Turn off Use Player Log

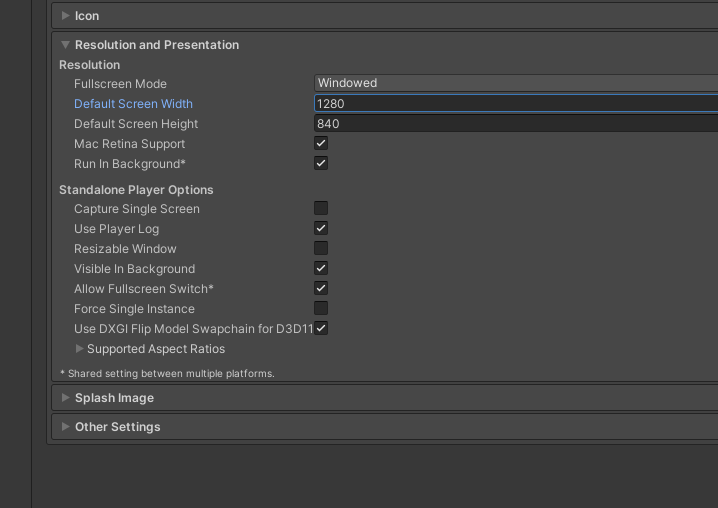point(321,228)
